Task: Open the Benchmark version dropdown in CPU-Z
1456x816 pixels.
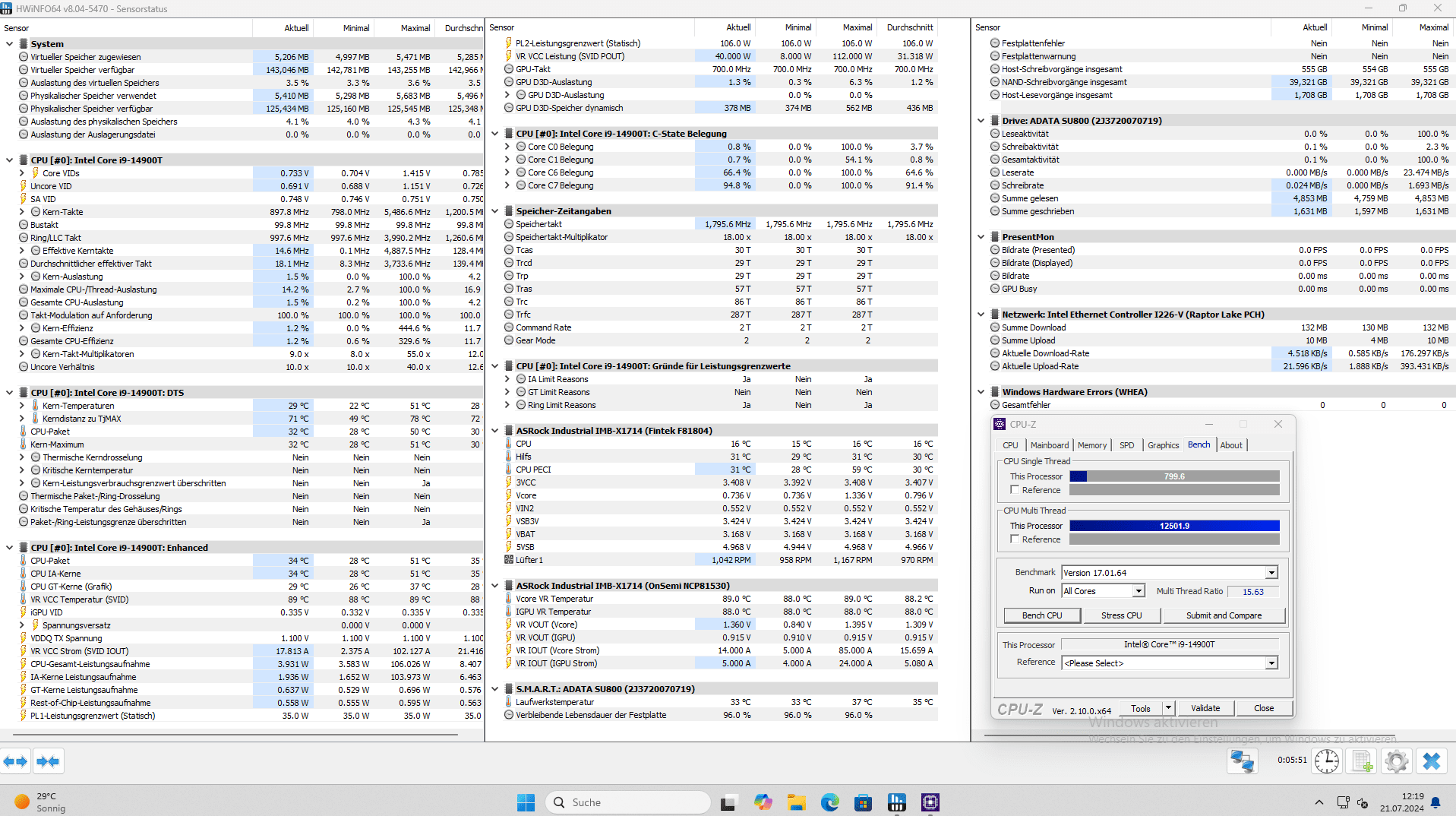Action: click(x=1271, y=573)
